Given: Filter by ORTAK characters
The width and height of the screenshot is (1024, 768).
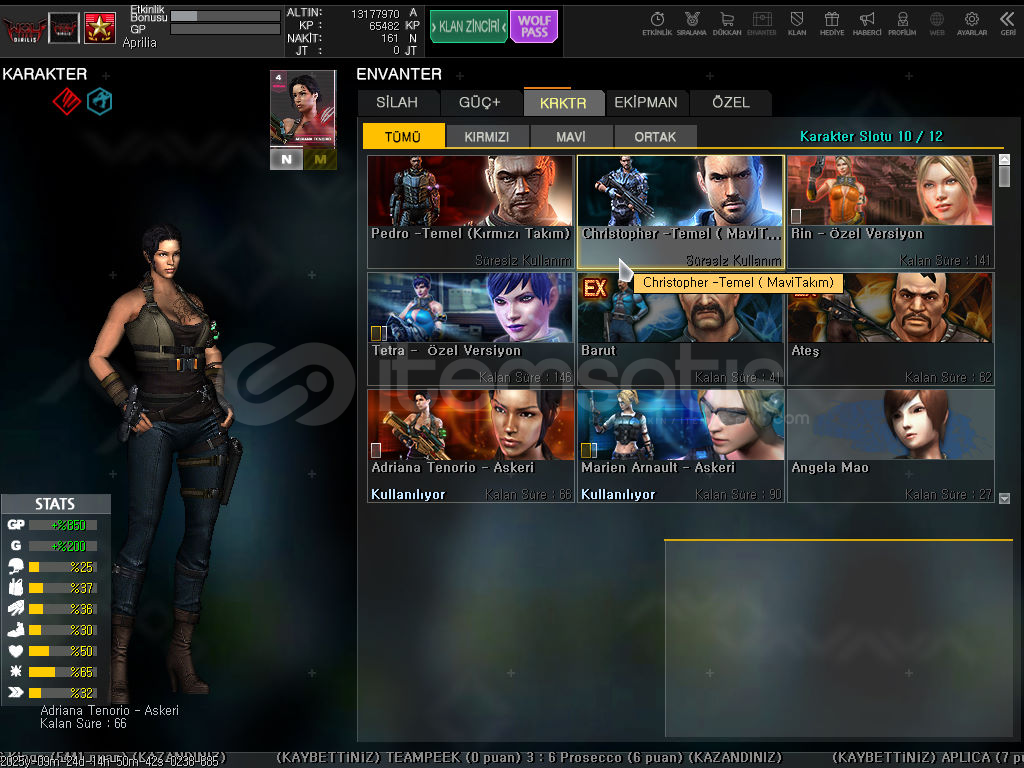Looking at the screenshot, I should click(x=655, y=136).
